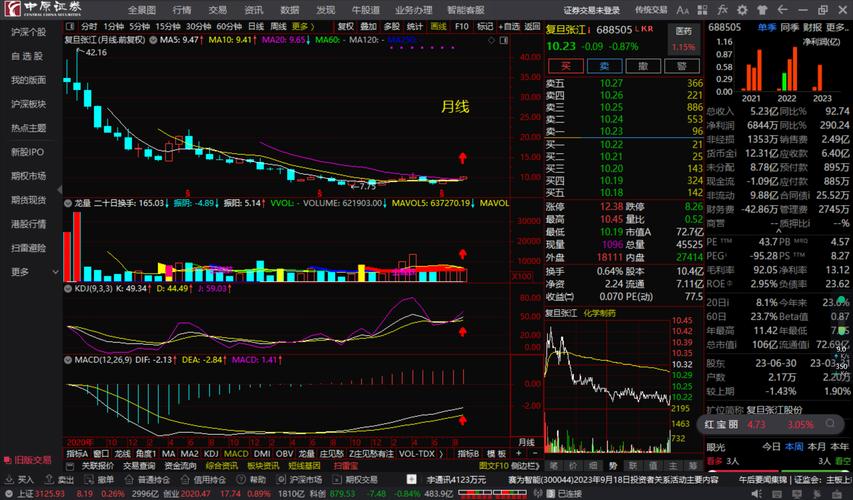
Task: Toggle the MACD(12,26,9) indicator circle
Action: 68,360
